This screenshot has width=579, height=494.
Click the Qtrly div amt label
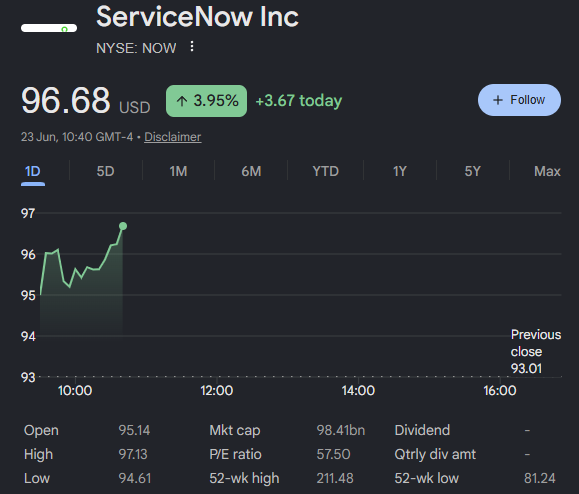click(x=435, y=454)
